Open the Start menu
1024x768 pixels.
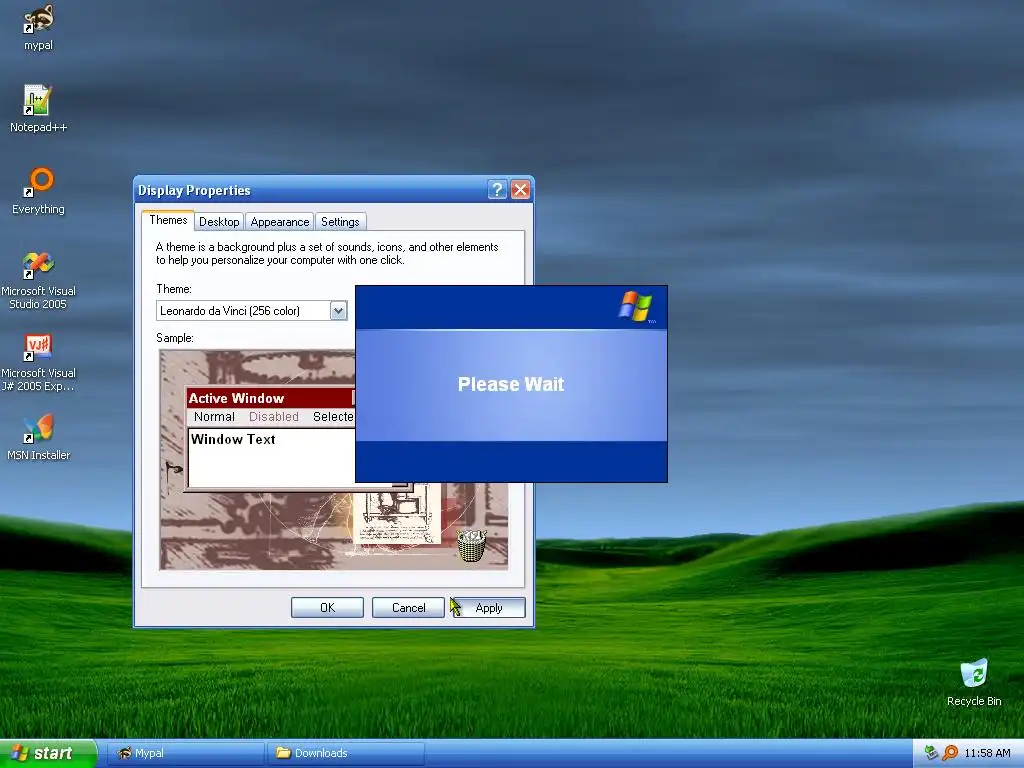[x=48, y=753]
